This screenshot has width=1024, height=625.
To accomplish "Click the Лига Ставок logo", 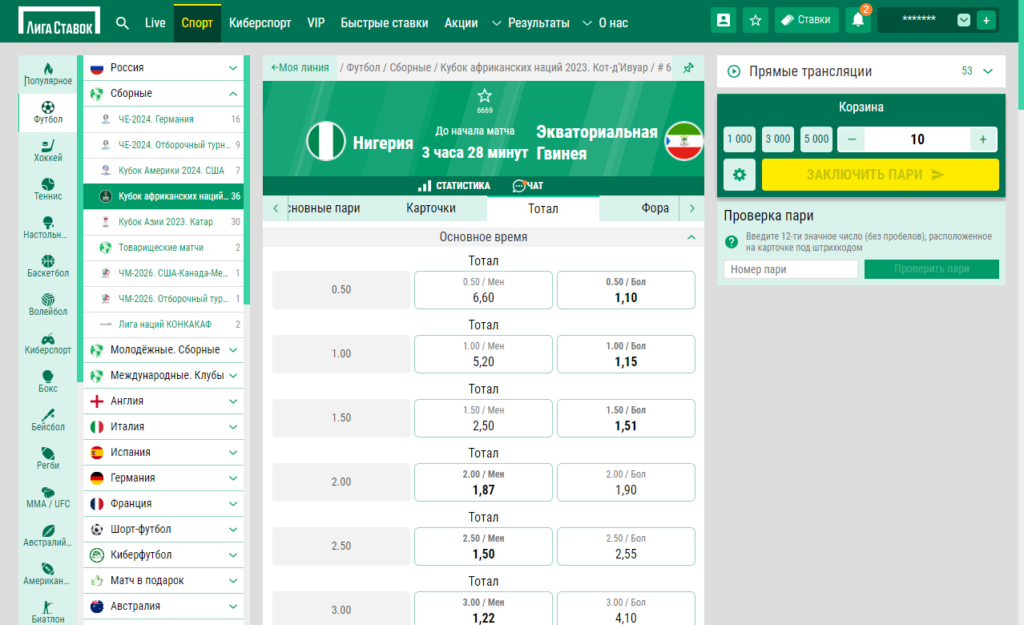I will (59, 21).
